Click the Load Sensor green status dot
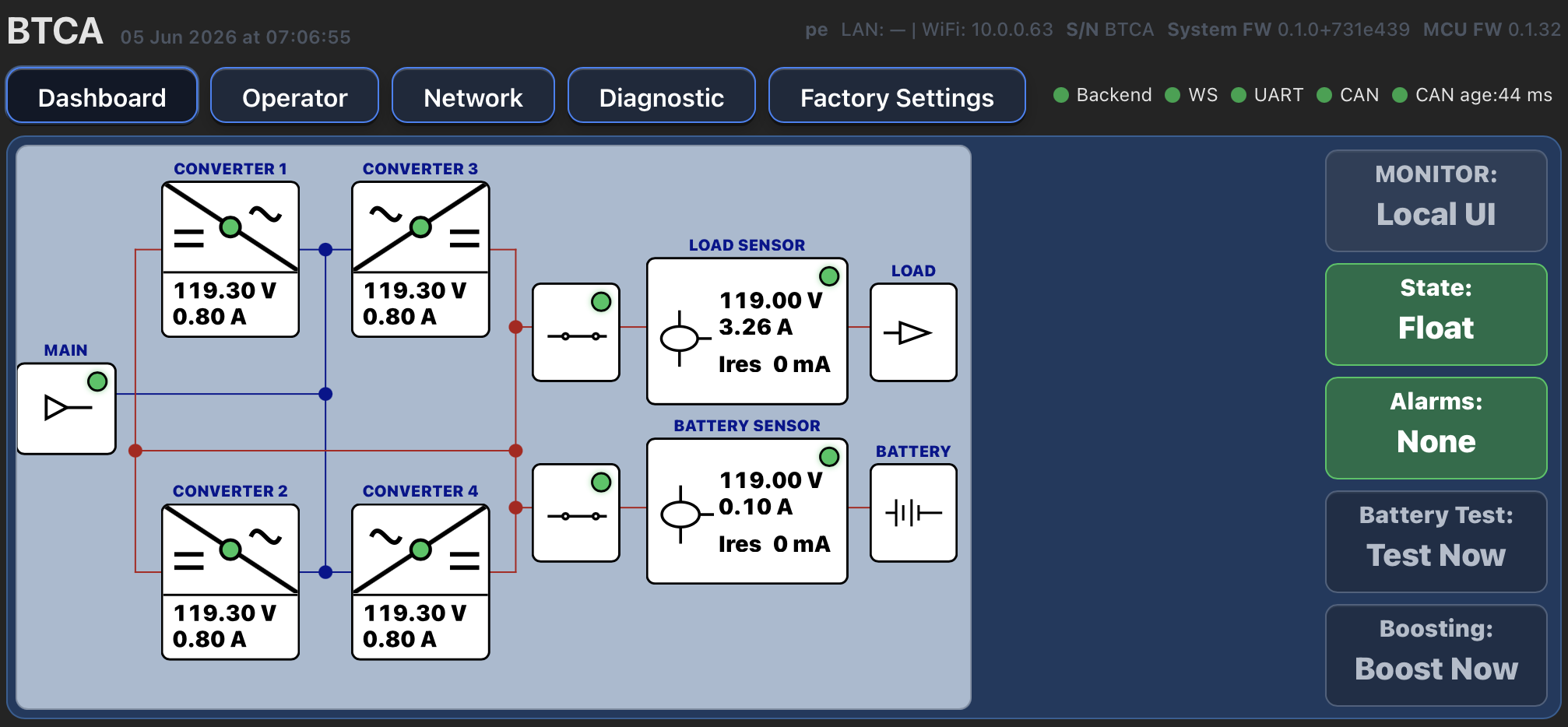The height and width of the screenshot is (727, 1568). point(829,276)
